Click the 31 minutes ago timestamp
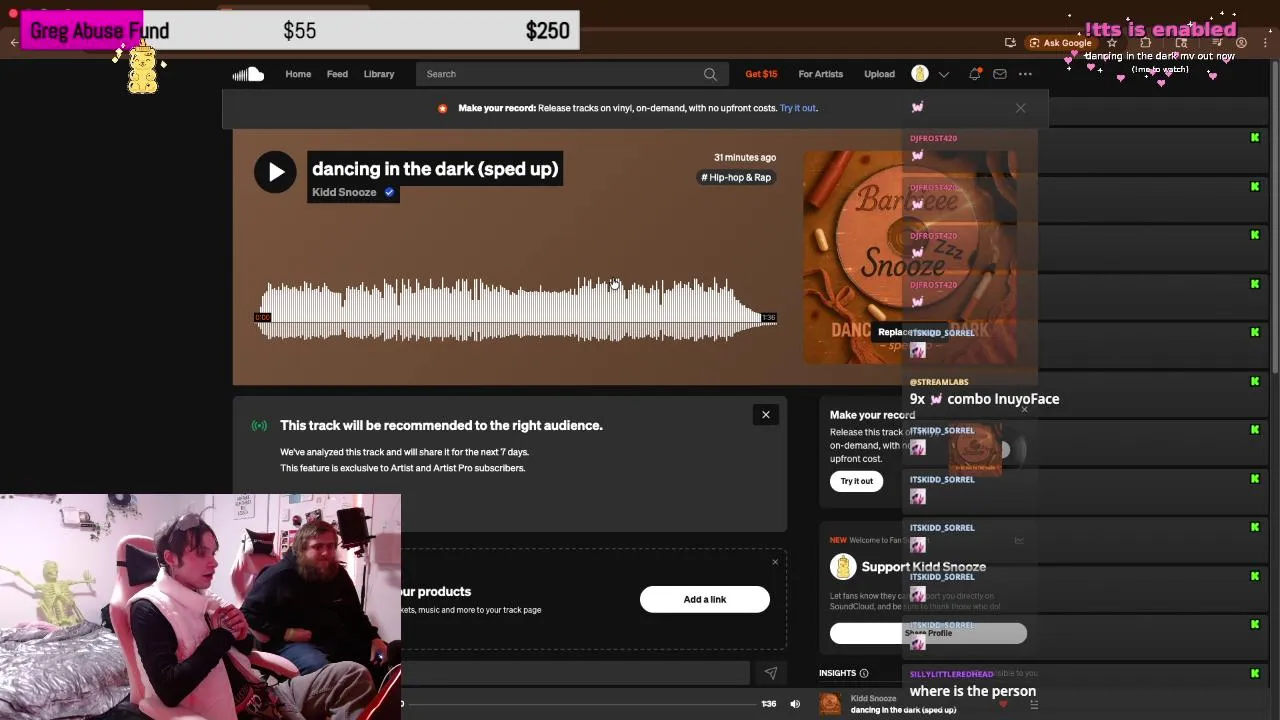 [745, 157]
